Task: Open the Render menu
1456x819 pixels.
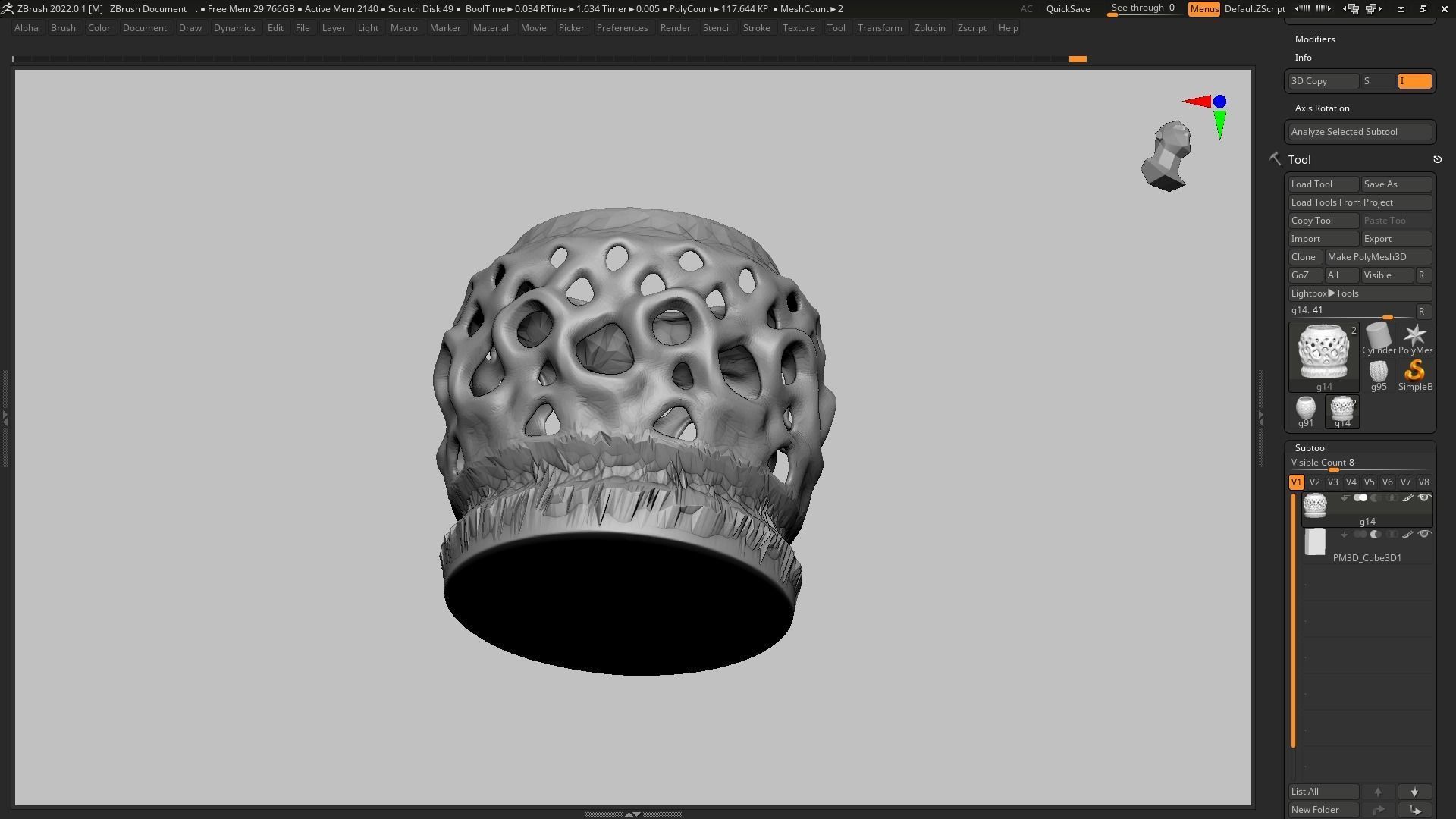Action: (x=675, y=28)
